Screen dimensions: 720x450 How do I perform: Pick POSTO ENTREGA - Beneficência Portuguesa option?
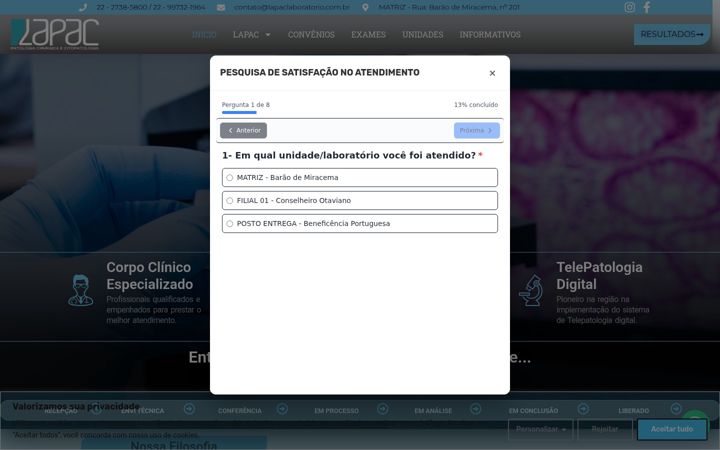pyautogui.click(x=360, y=223)
